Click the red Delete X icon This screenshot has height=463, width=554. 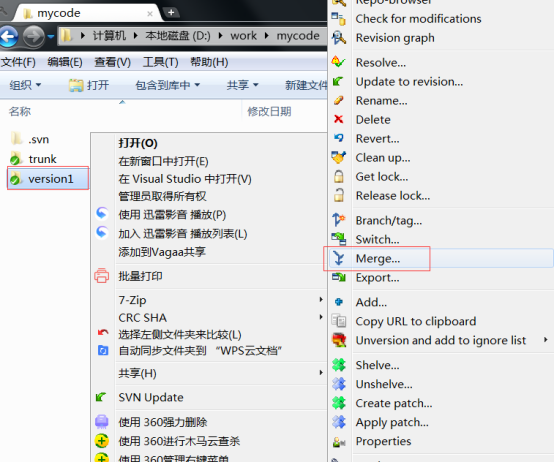[338, 119]
